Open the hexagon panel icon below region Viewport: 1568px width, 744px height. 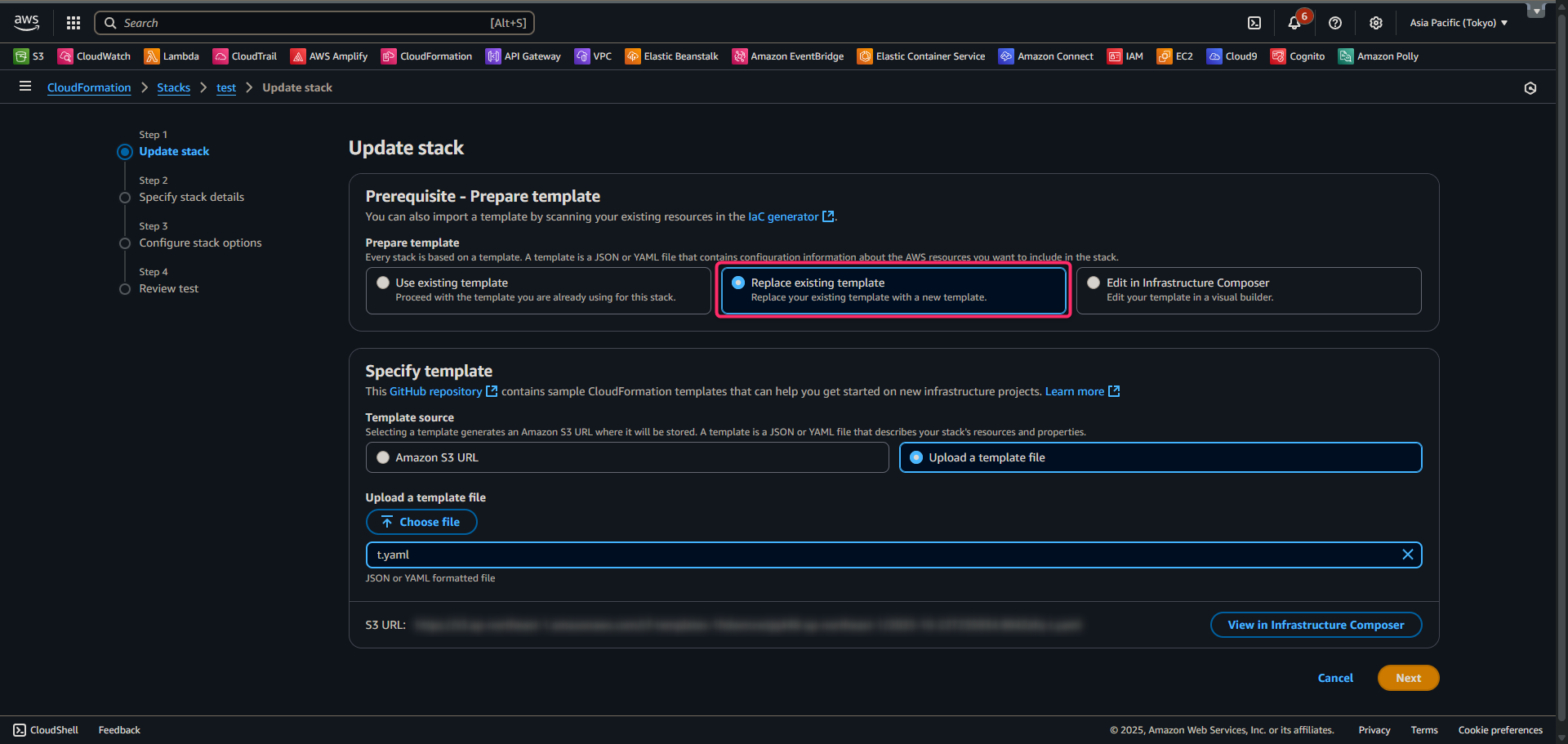pyautogui.click(x=1530, y=88)
